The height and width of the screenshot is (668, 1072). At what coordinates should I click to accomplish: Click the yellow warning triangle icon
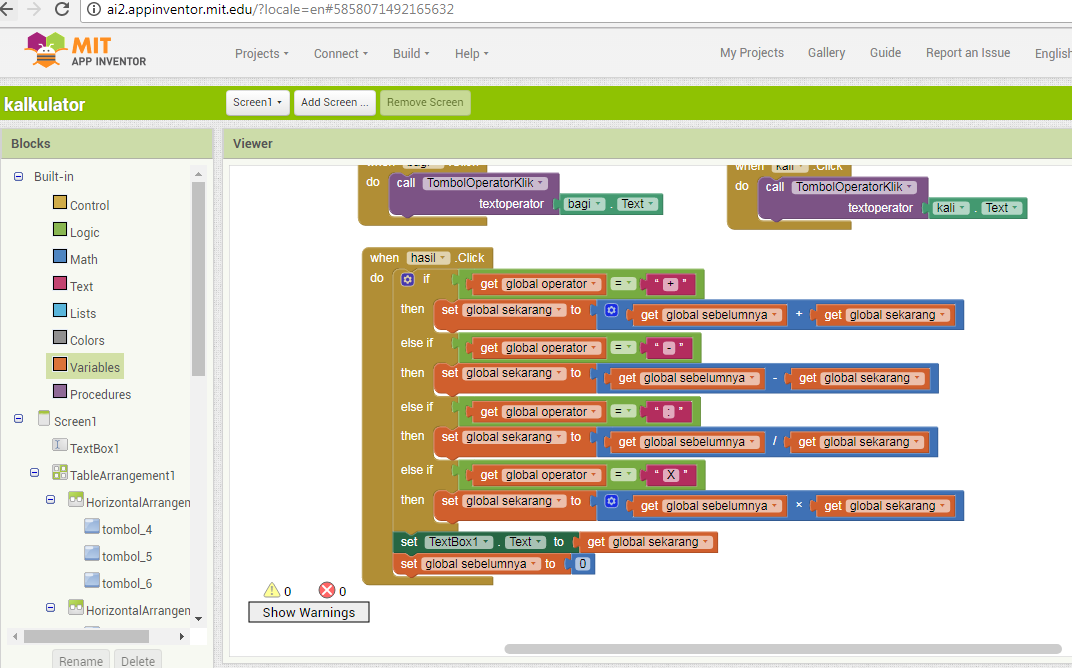tap(272, 590)
